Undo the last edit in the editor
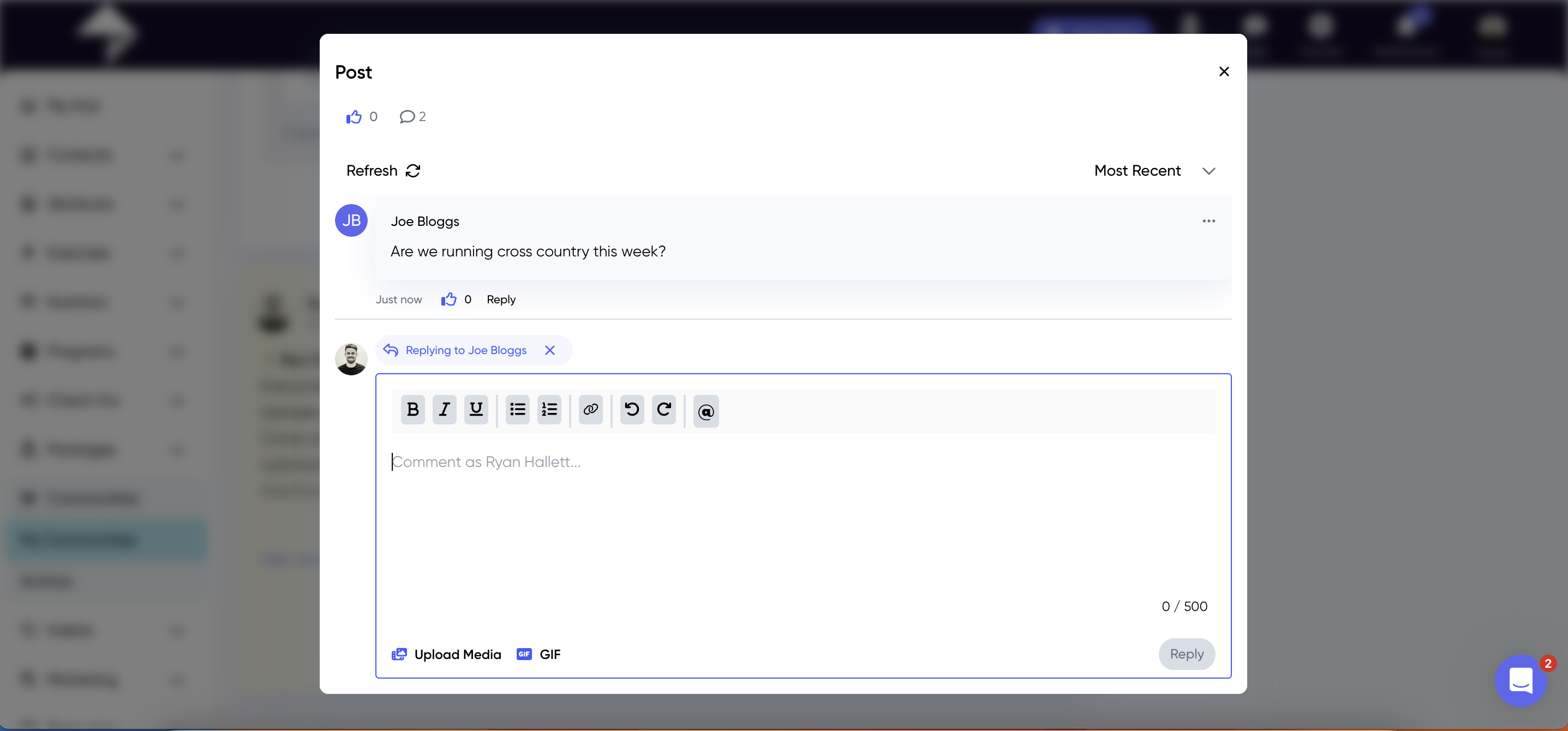Viewport: 1568px width, 731px height. pyautogui.click(x=632, y=410)
